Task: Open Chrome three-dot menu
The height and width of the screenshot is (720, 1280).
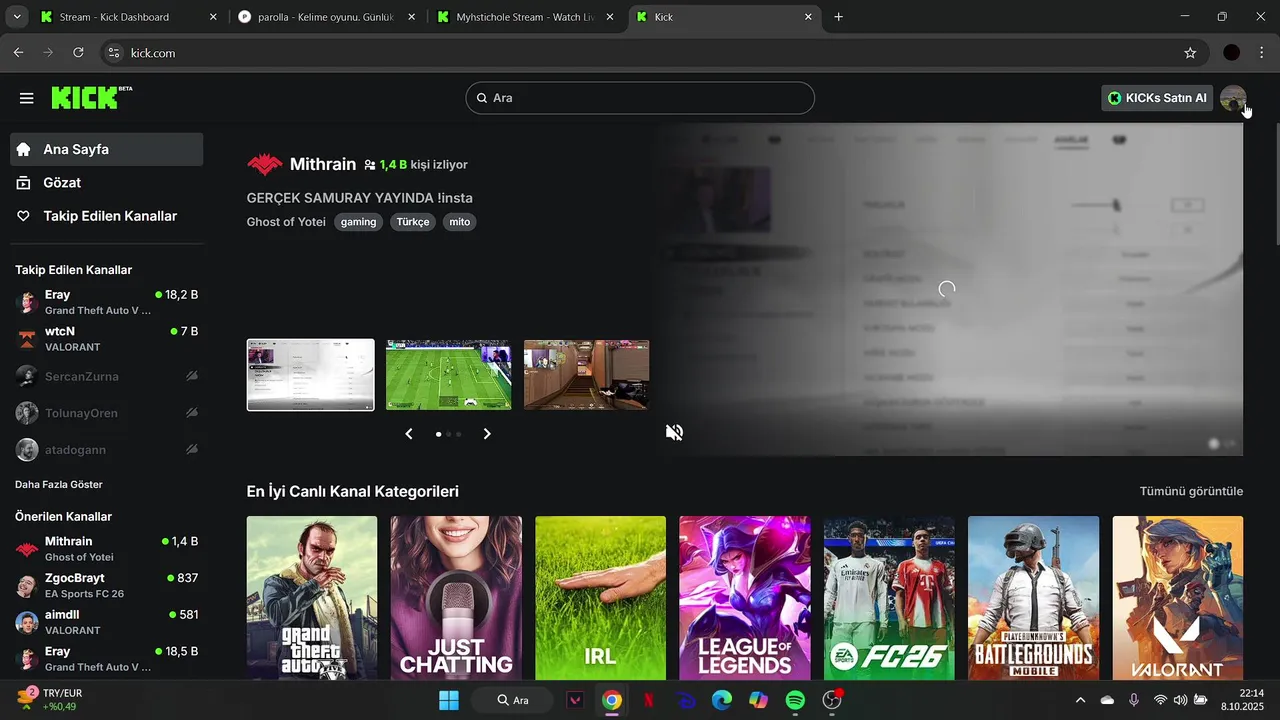Action: click(x=1262, y=52)
